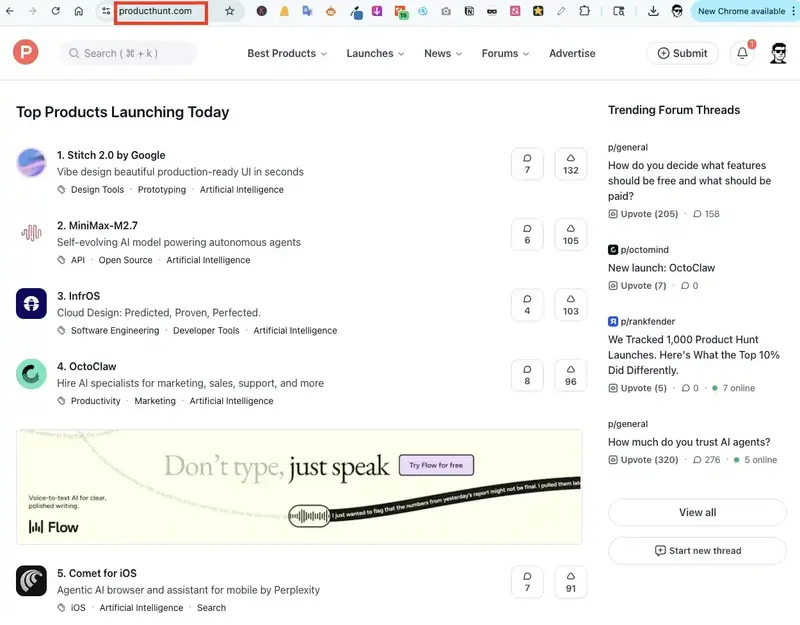The width and height of the screenshot is (800, 625).
Task: Open notifications bell icon
Action: click(x=742, y=53)
